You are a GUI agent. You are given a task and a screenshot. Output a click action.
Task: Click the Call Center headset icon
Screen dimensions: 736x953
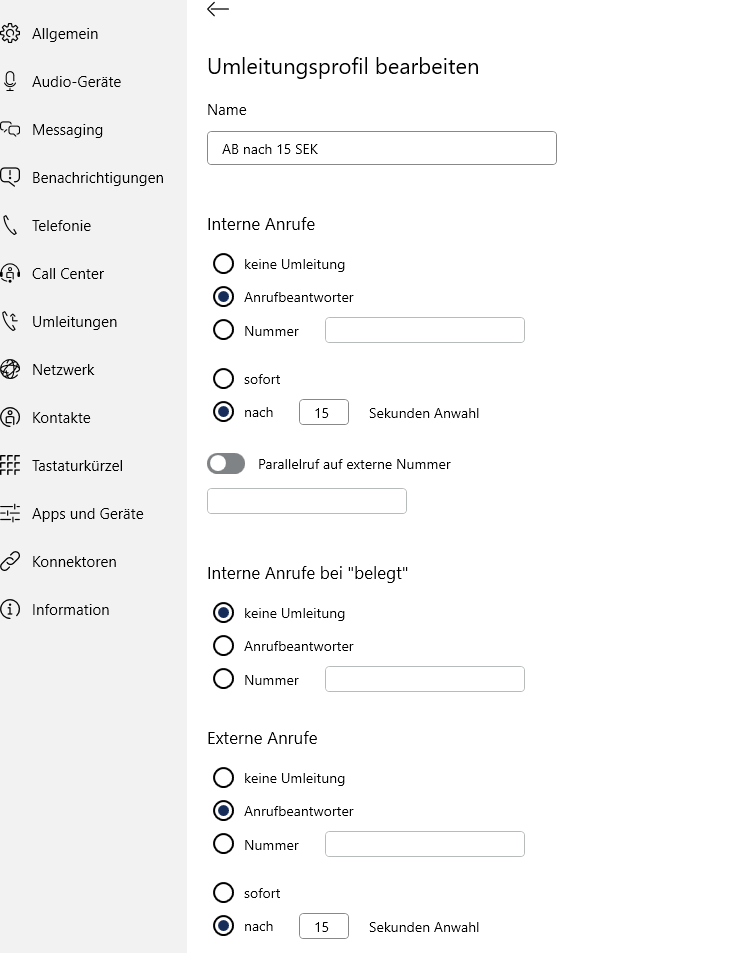(10, 274)
